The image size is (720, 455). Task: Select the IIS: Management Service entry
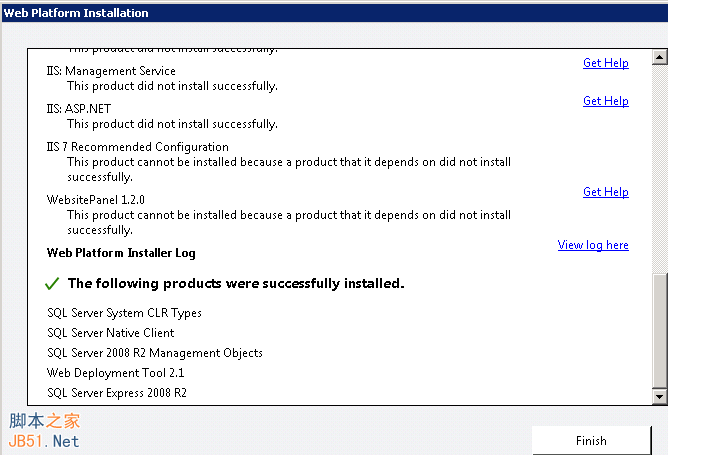[111, 71]
